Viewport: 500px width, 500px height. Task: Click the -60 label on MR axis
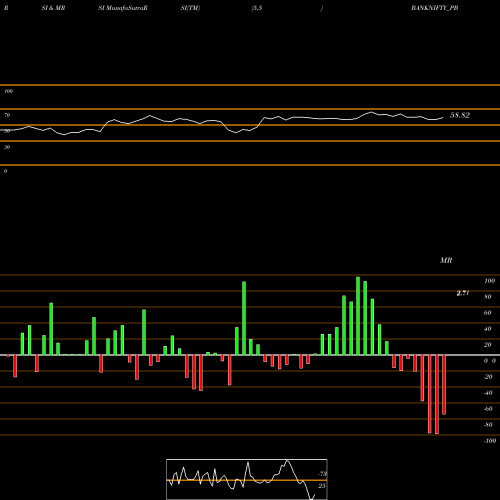[488, 409]
